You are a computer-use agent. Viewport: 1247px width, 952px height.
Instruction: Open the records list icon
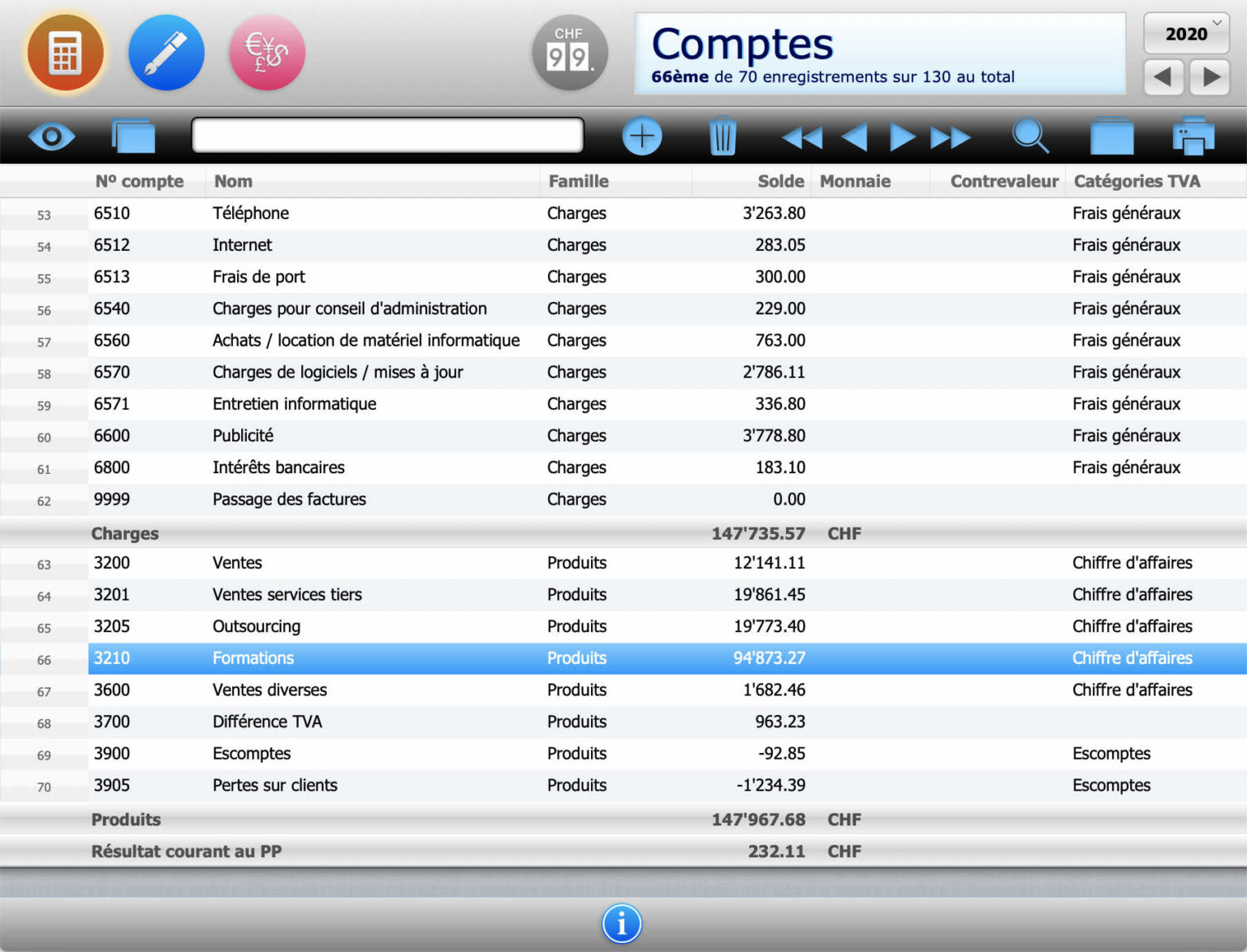[1111, 136]
